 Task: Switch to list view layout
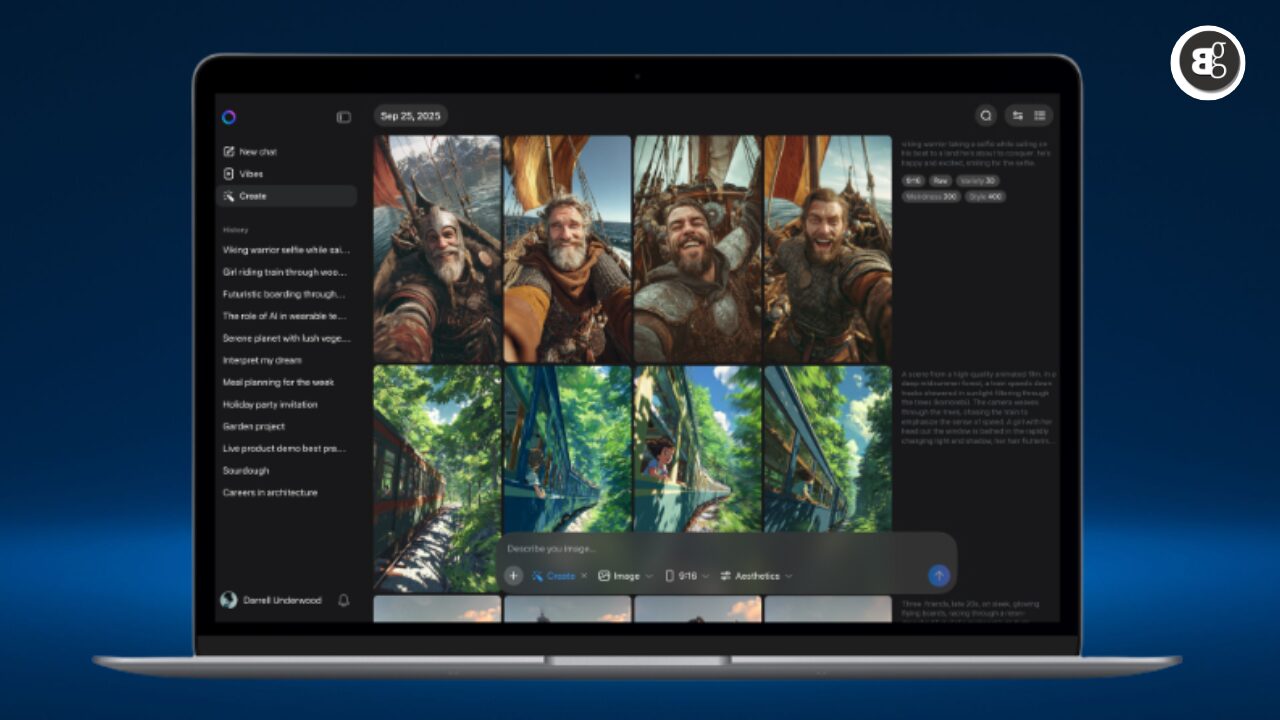coord(1040,116)
